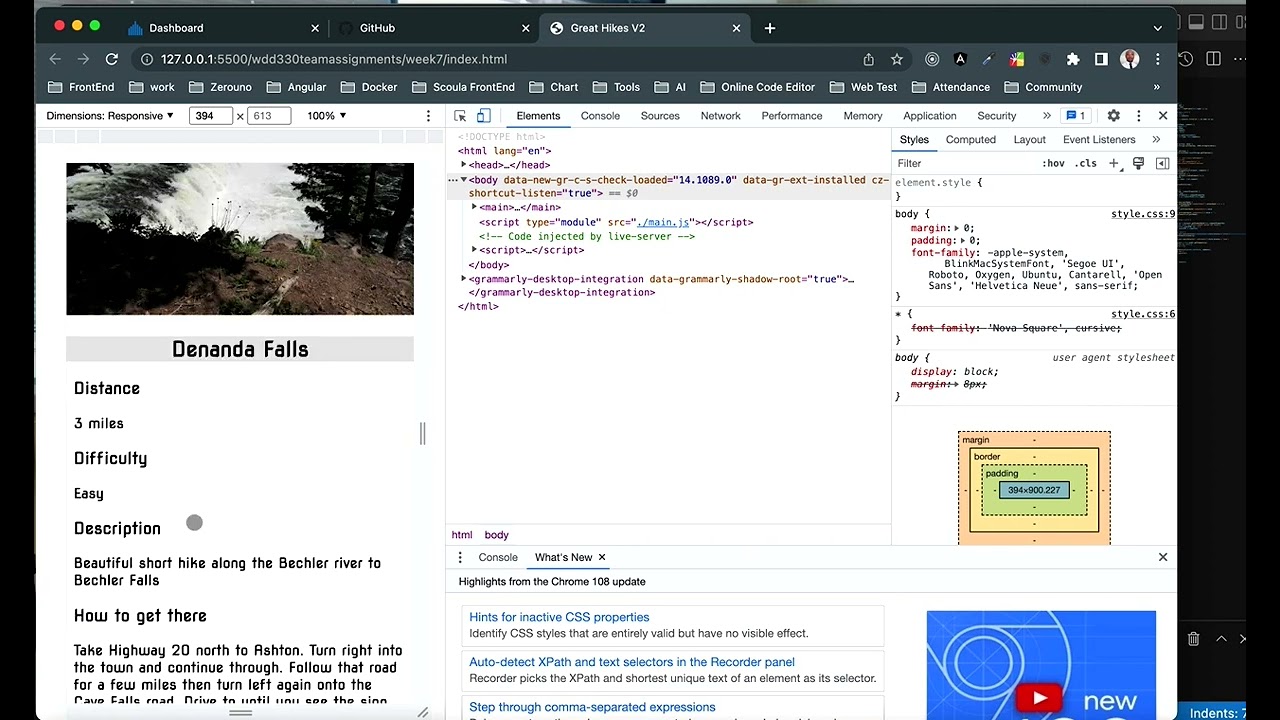Image resolution: width=1280 pixels, height=720 pixels.
Task: Open drawer more tools menu
Action: tap(460, 557)
